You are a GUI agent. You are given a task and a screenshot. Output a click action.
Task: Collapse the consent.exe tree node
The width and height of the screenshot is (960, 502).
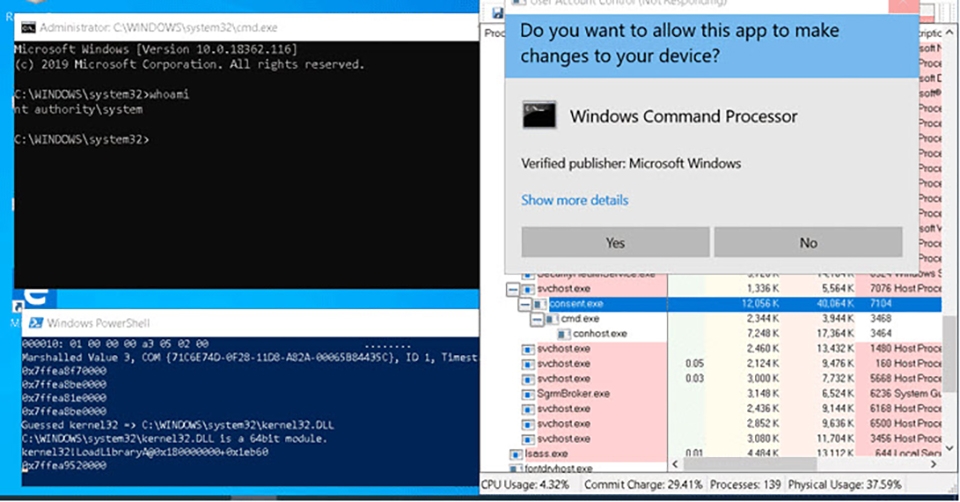coord(525,304)
